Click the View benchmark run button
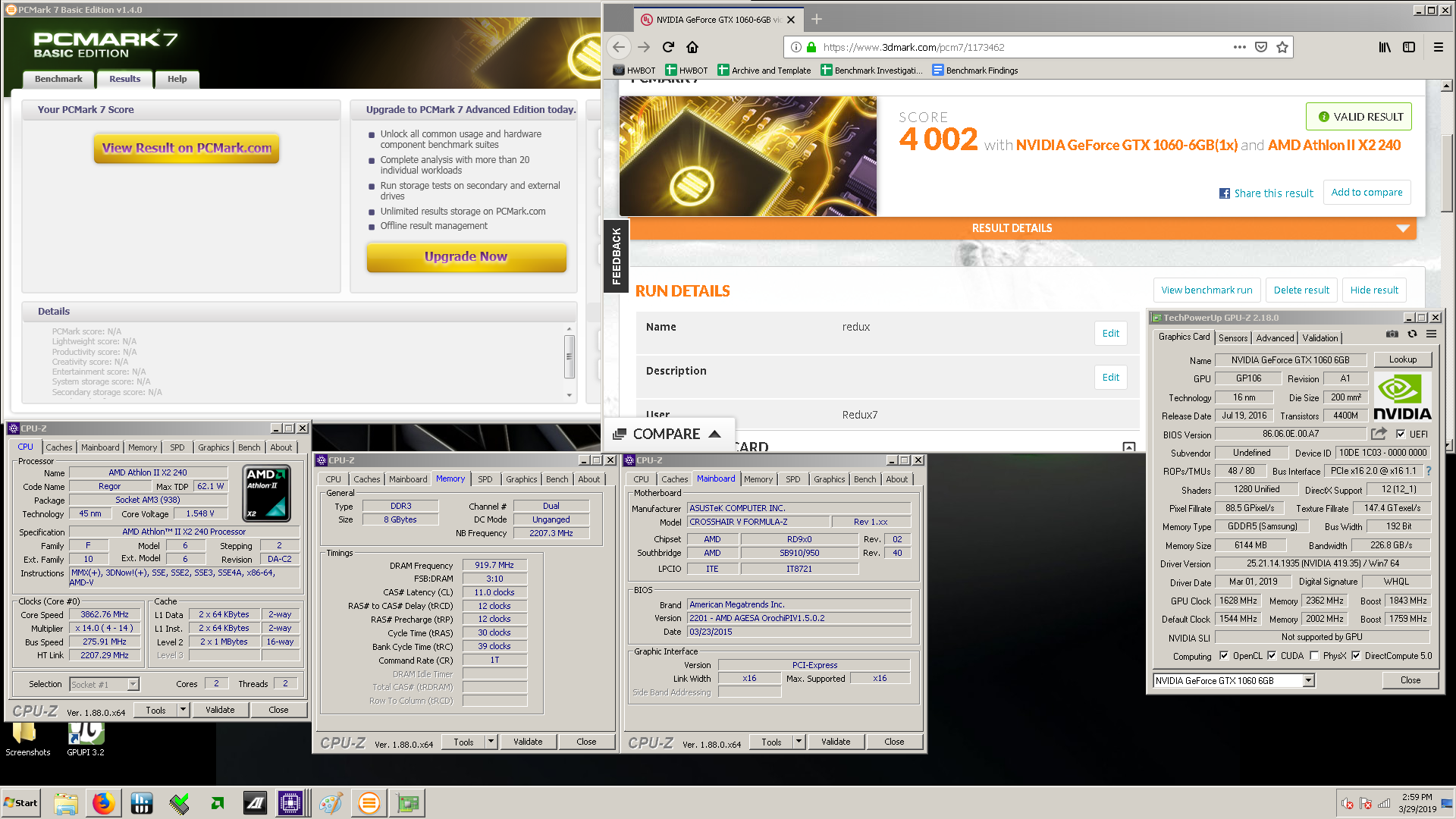 [x=1207, y=290]
